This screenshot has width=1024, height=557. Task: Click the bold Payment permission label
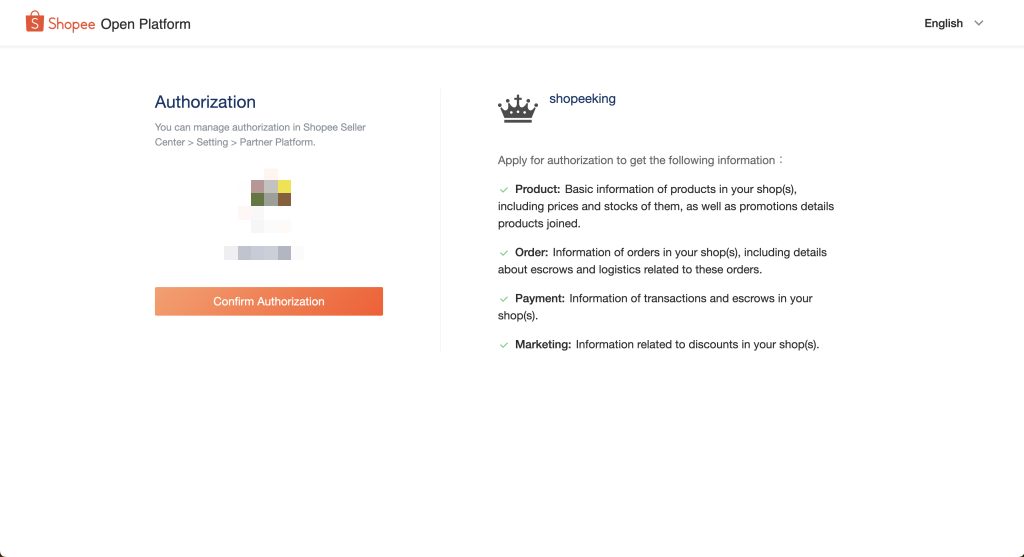540,298
